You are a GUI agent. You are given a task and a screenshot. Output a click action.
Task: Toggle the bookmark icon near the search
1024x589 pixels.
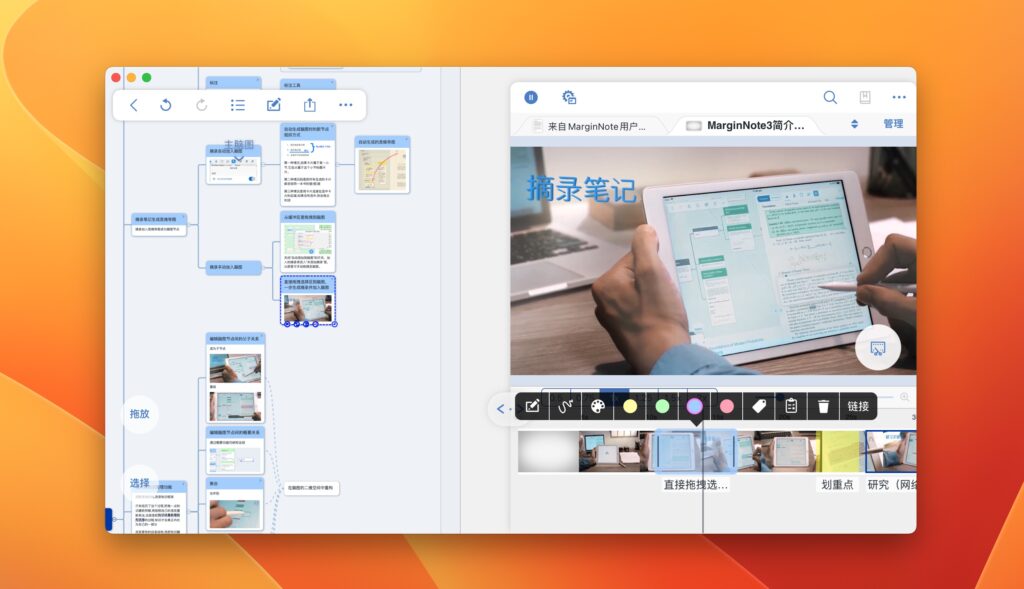coord(866,97)
